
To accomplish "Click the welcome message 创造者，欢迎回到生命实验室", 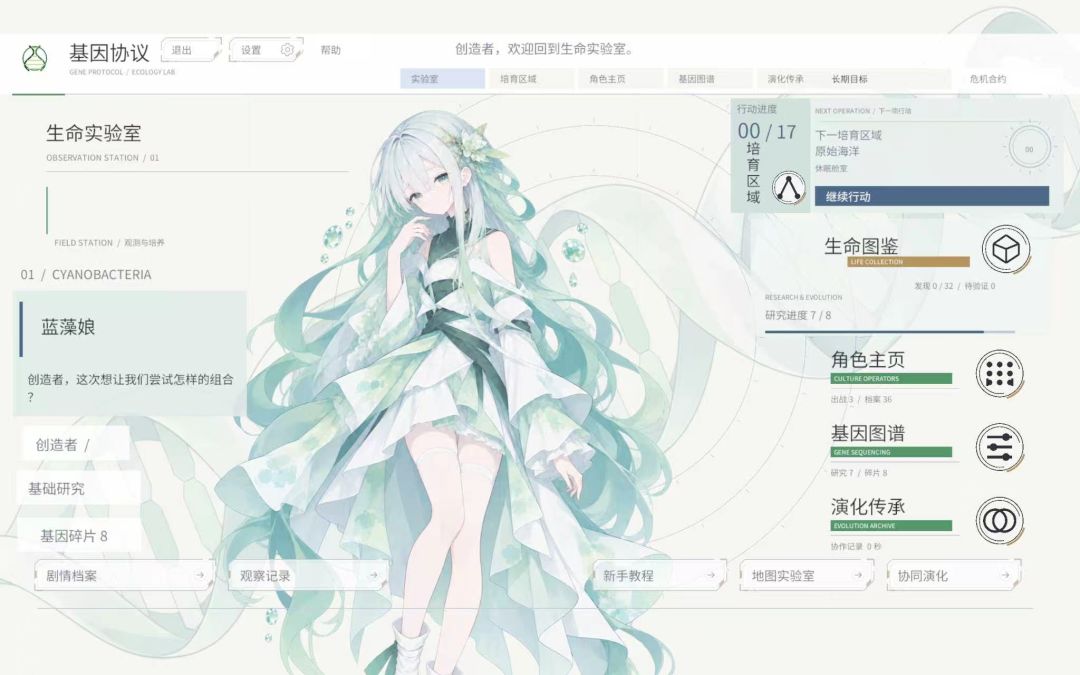I will pyautogui.click(x=544, y=49).
